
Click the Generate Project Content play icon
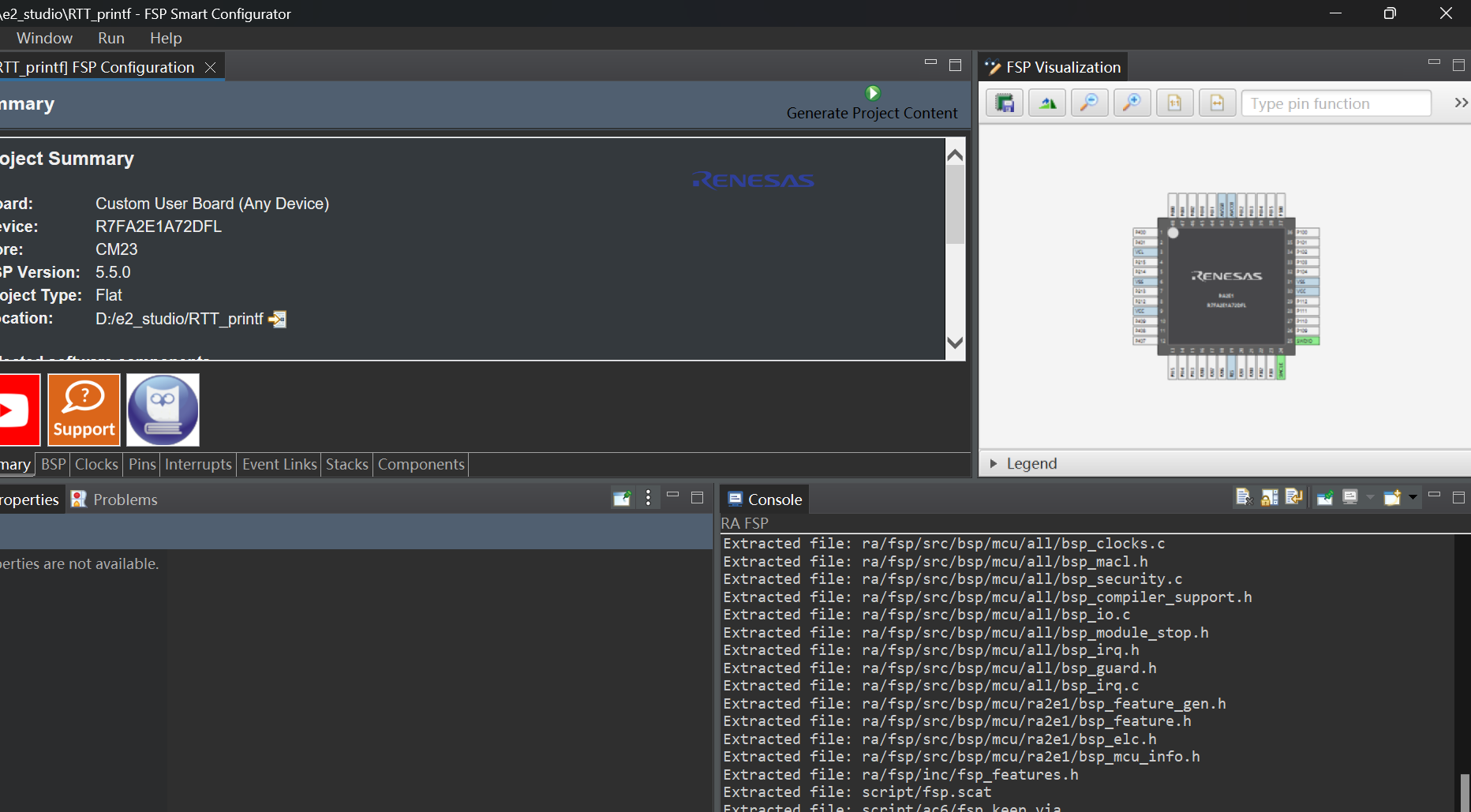coord(872,93)
